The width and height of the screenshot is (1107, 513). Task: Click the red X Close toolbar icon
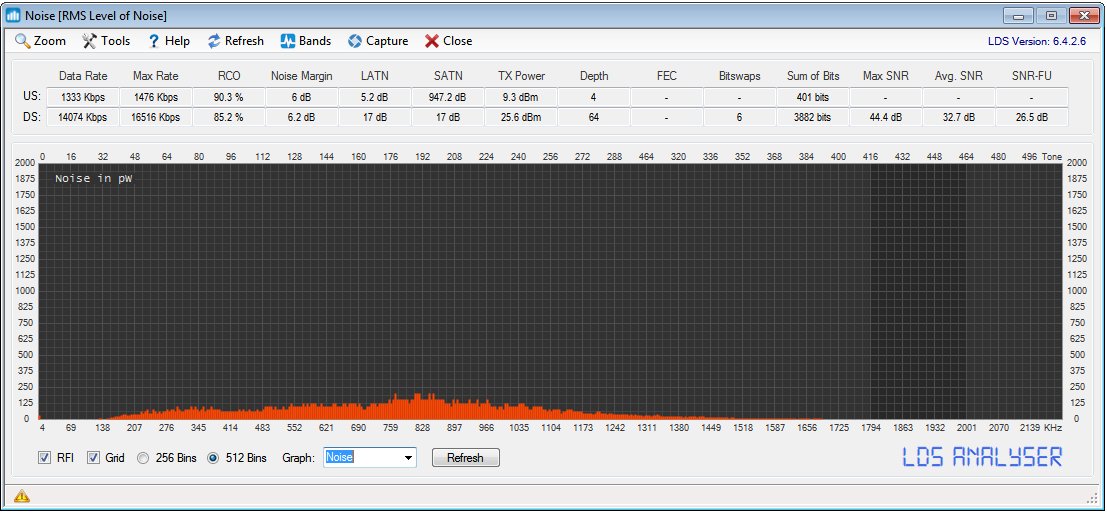point(432,41)
